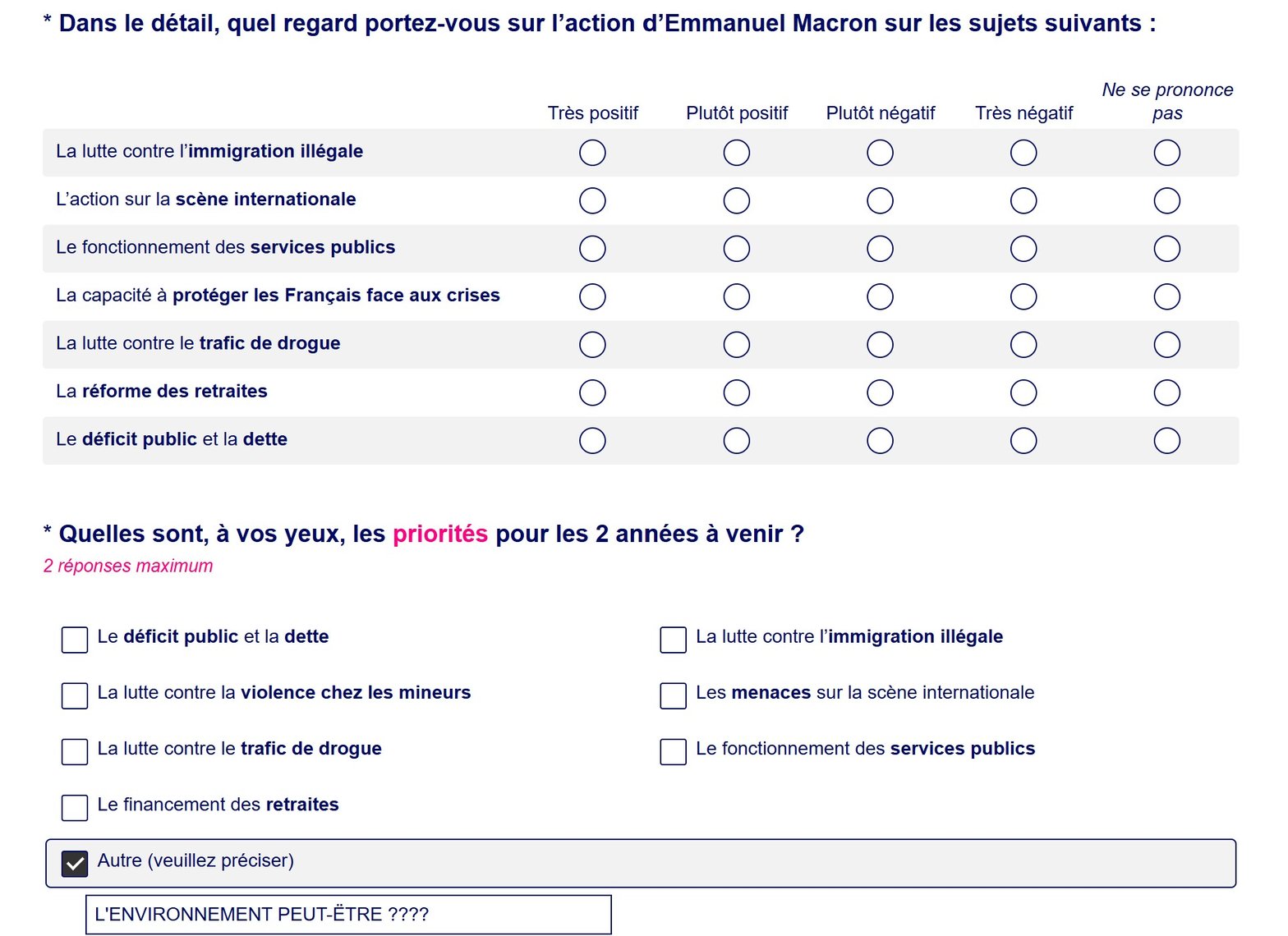Uncheck the 'Autre (veuillez préciser)' checkbox
The height and width of the screenshot is (936, 1288).
75,864
